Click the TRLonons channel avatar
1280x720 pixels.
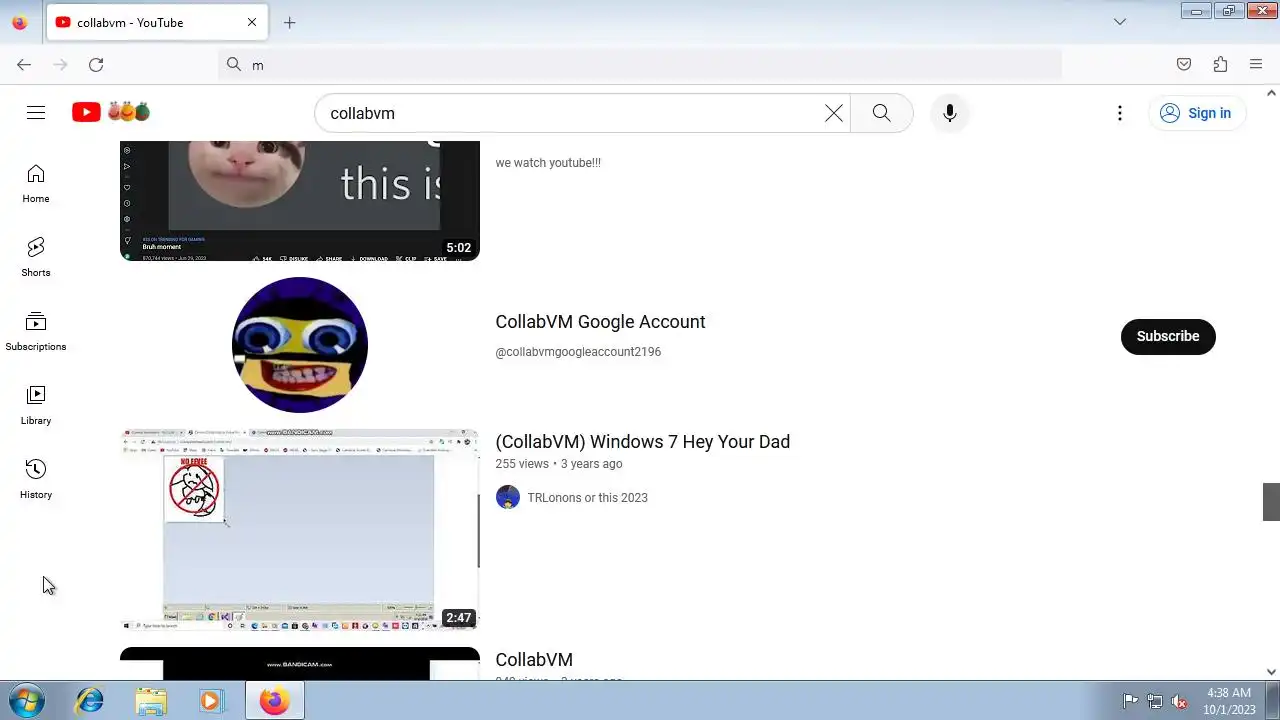point(508,497)
